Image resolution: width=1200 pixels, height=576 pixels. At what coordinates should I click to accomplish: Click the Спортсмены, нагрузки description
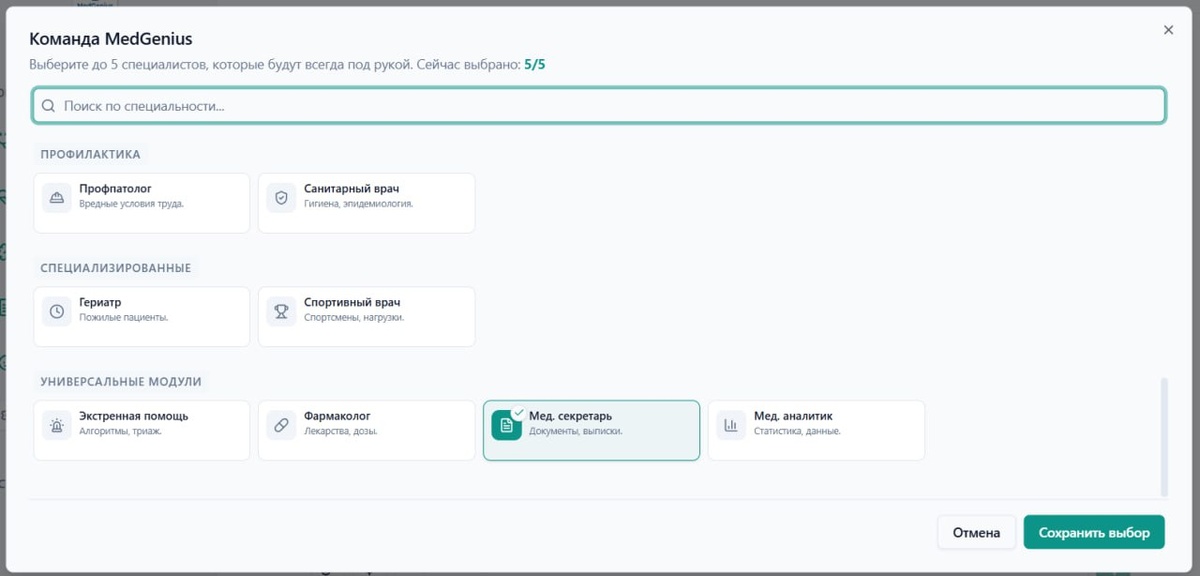[354, 318]
